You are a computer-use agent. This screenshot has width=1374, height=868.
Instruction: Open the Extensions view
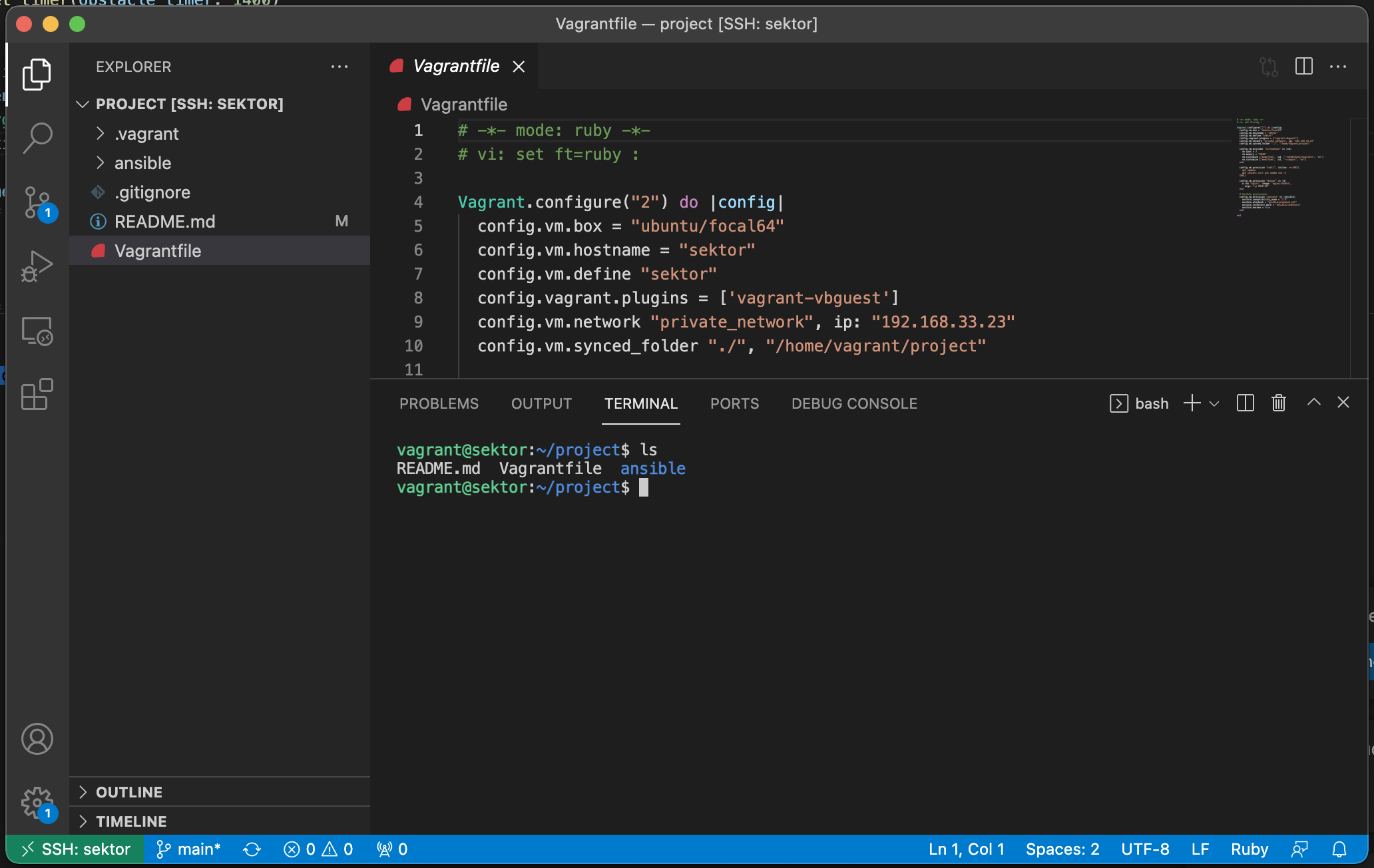click(37, 395)
